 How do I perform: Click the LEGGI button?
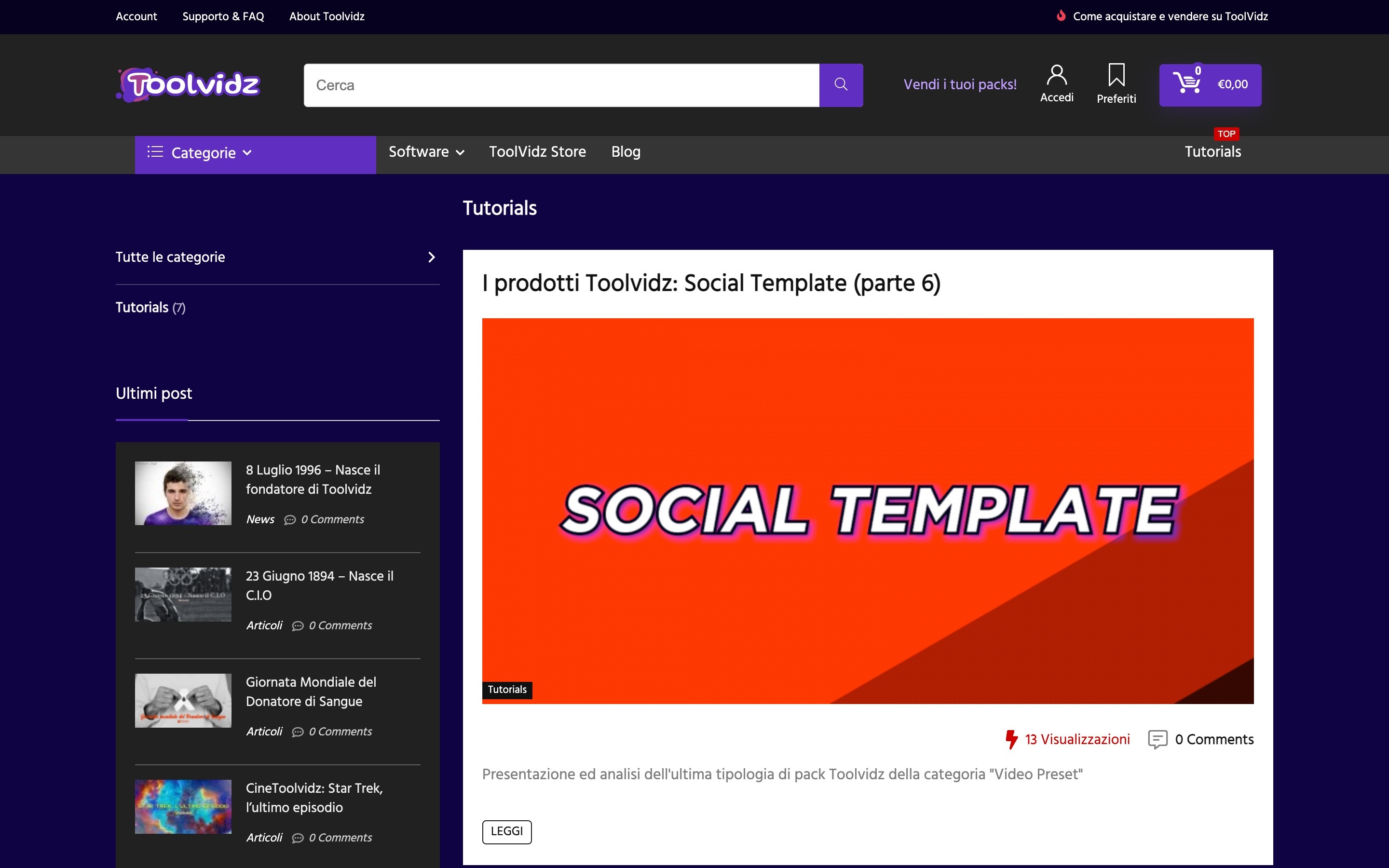[507, 832]
